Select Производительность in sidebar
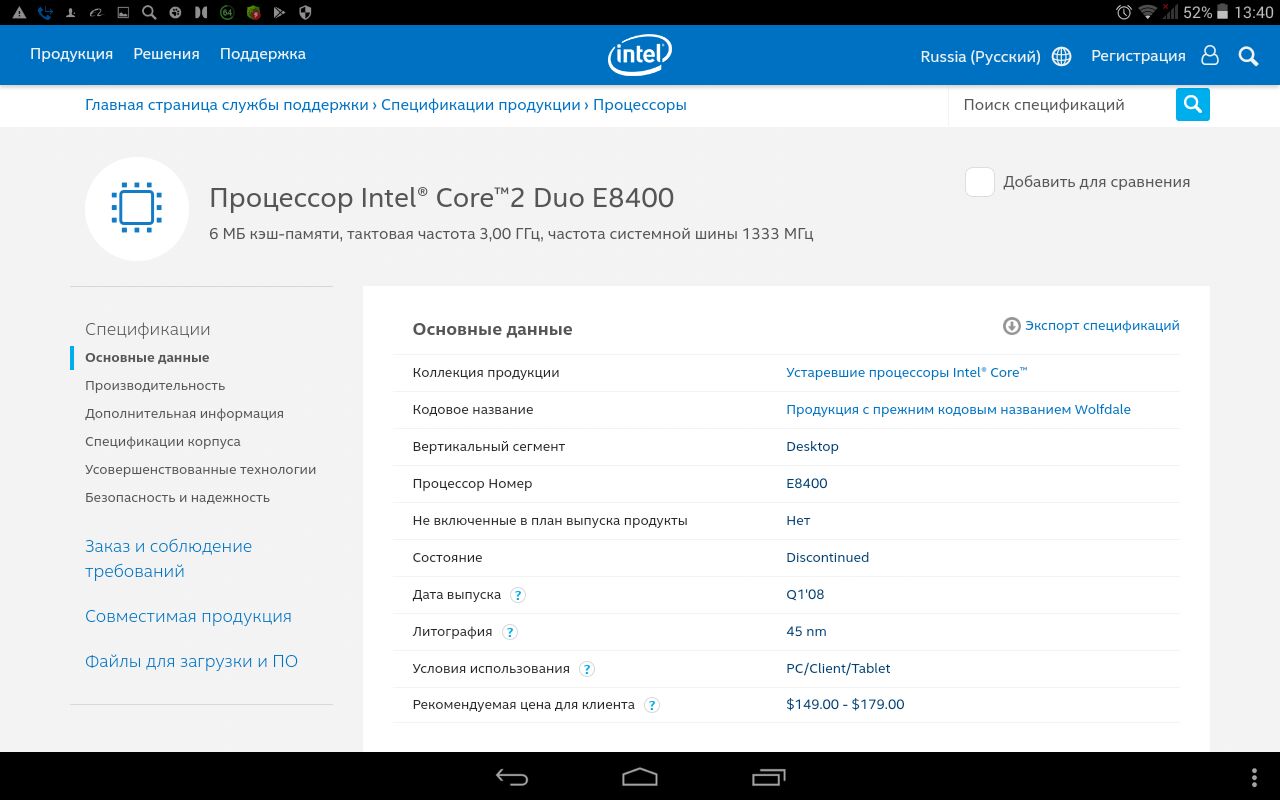Image resolution: width=1280 pixels, height=800 pixels. point(155,385)
